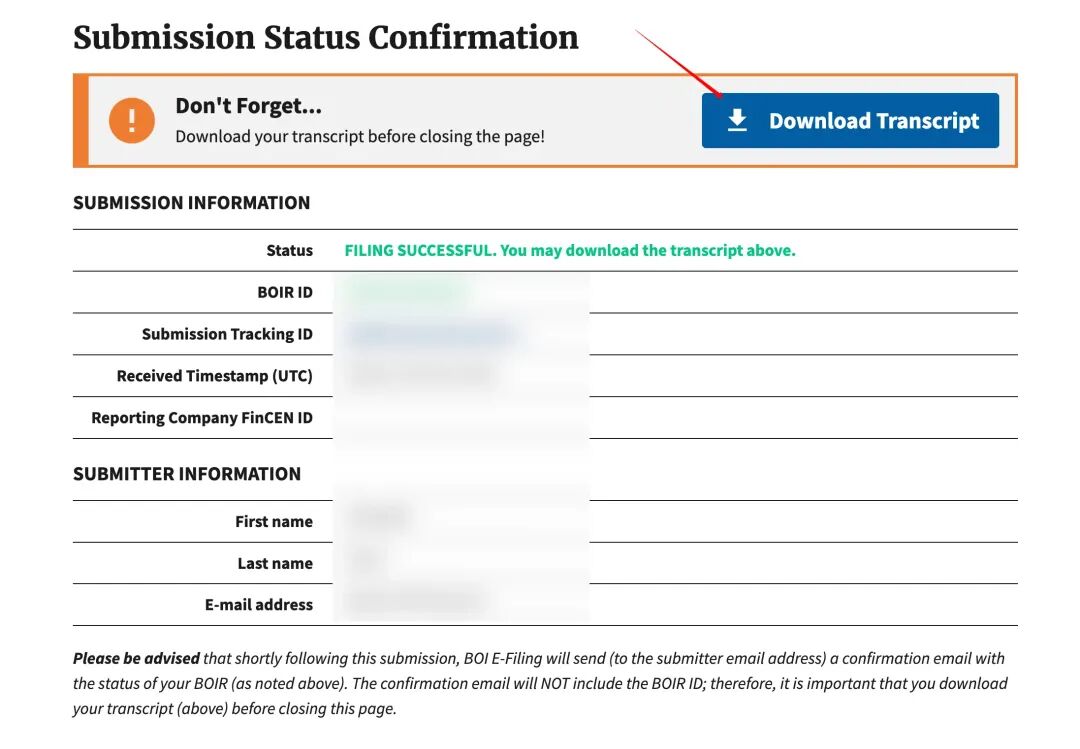Select the Last name label
The height and width of the screenshot is (749, 1080).
(275, 564)
